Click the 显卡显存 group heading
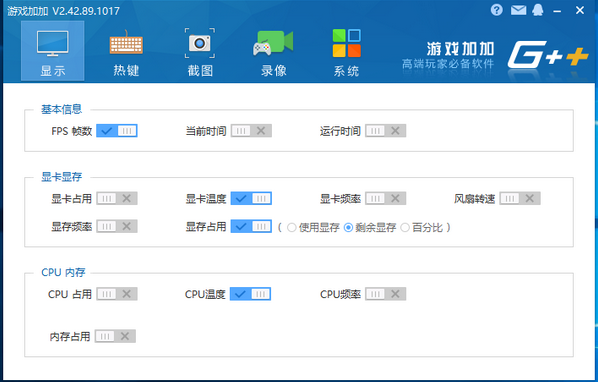Viewport: 598px width, 382px height. (61, 177)
